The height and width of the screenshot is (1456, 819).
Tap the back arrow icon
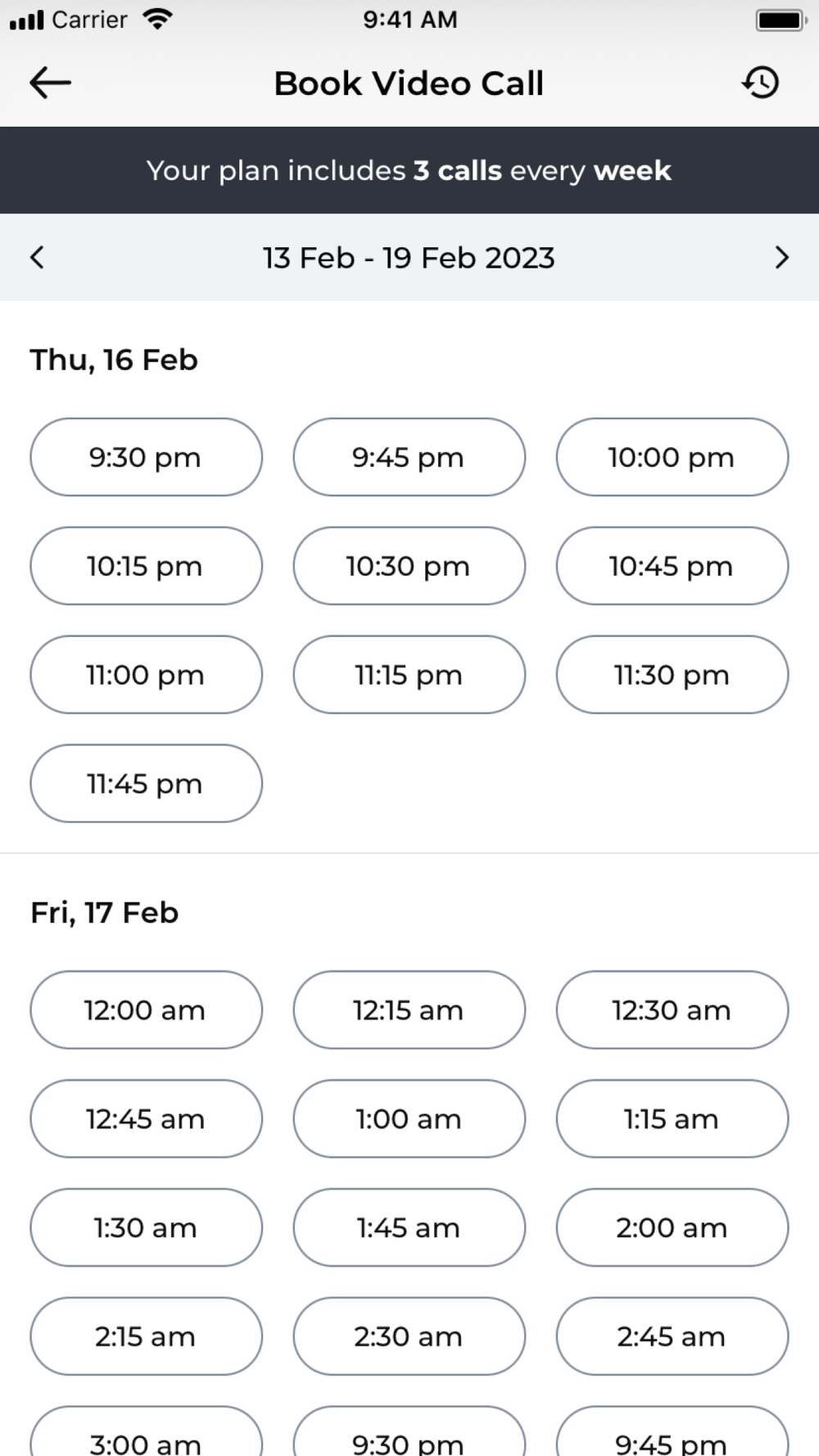[x=50, y=83]
